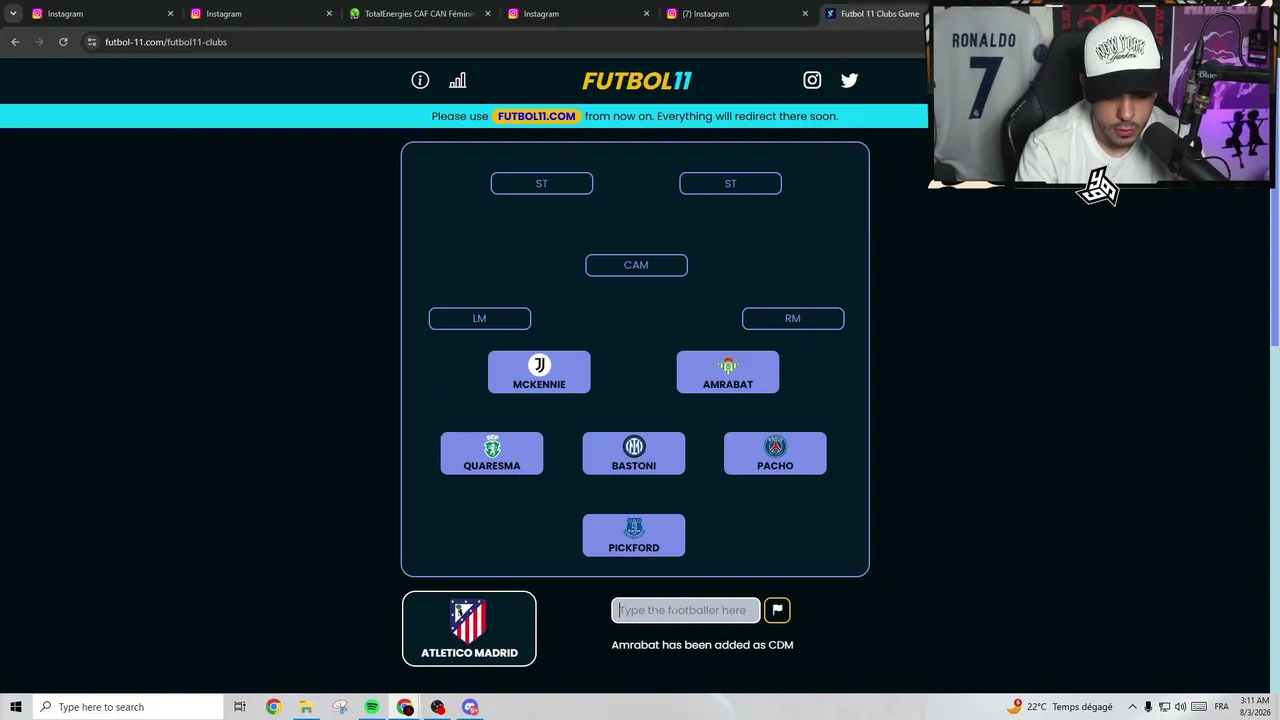Close the (7) Instagram tab
Viewport: 1280px width, 720px height.
pos(805,14)
